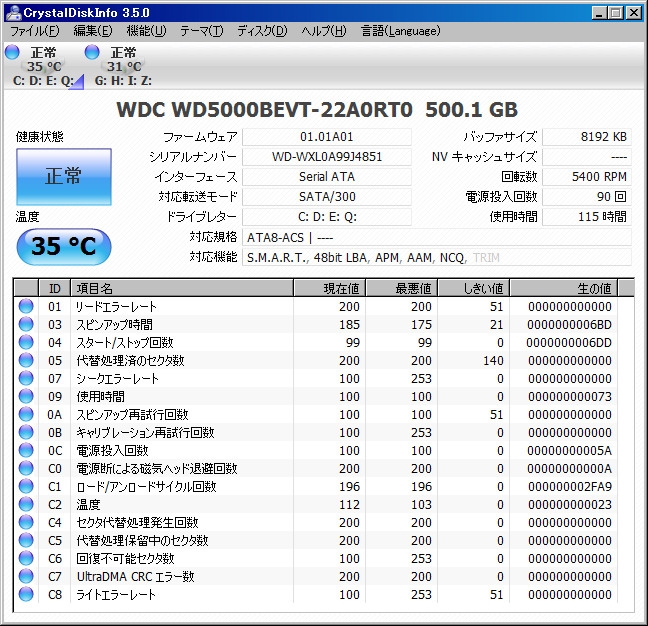Open the ファイル(F) menu
The height and width of the screenshot is (626, 648).
(34, 31)
